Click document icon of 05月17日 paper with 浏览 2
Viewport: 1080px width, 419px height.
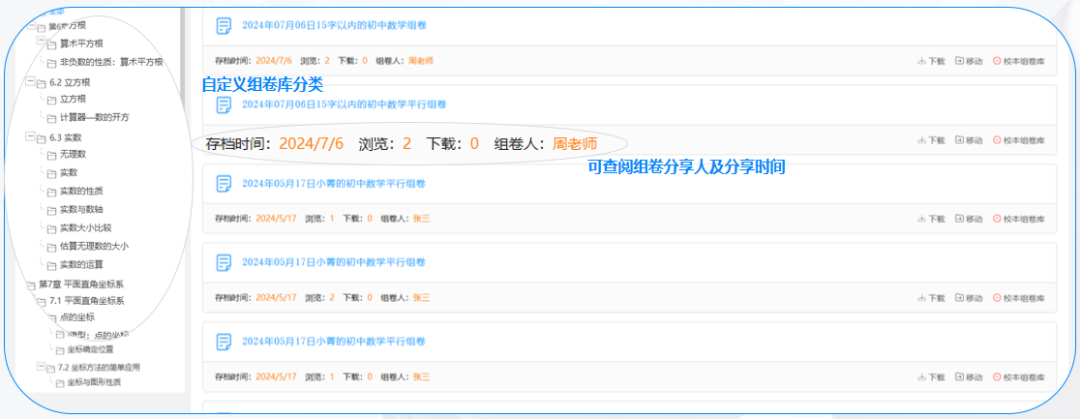coord(223,263)
